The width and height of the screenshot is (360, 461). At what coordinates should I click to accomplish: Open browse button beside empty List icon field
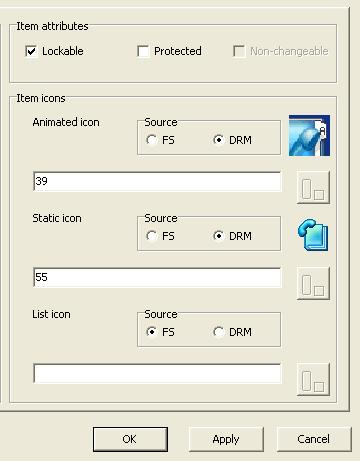(x=313, y=379)
